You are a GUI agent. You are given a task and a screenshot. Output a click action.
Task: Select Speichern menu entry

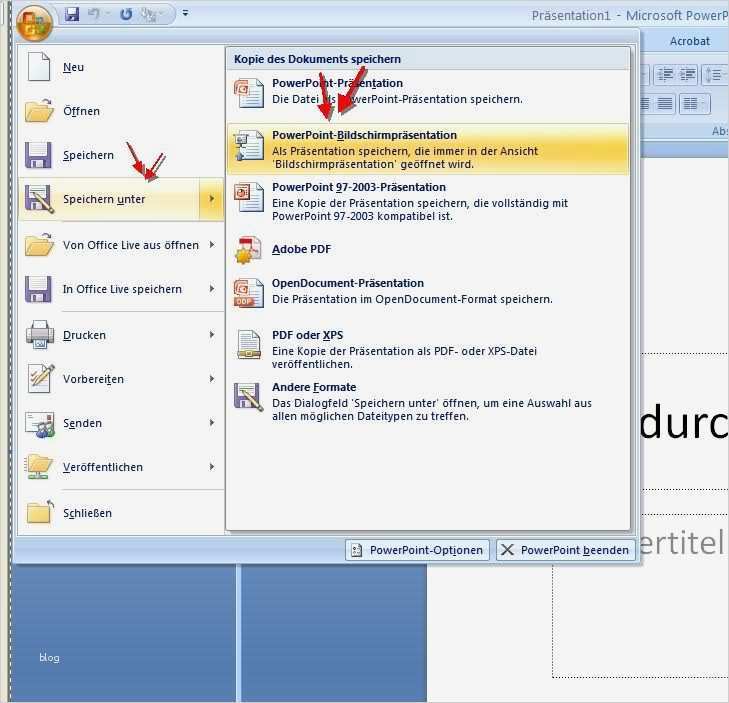tap(121, 155)
